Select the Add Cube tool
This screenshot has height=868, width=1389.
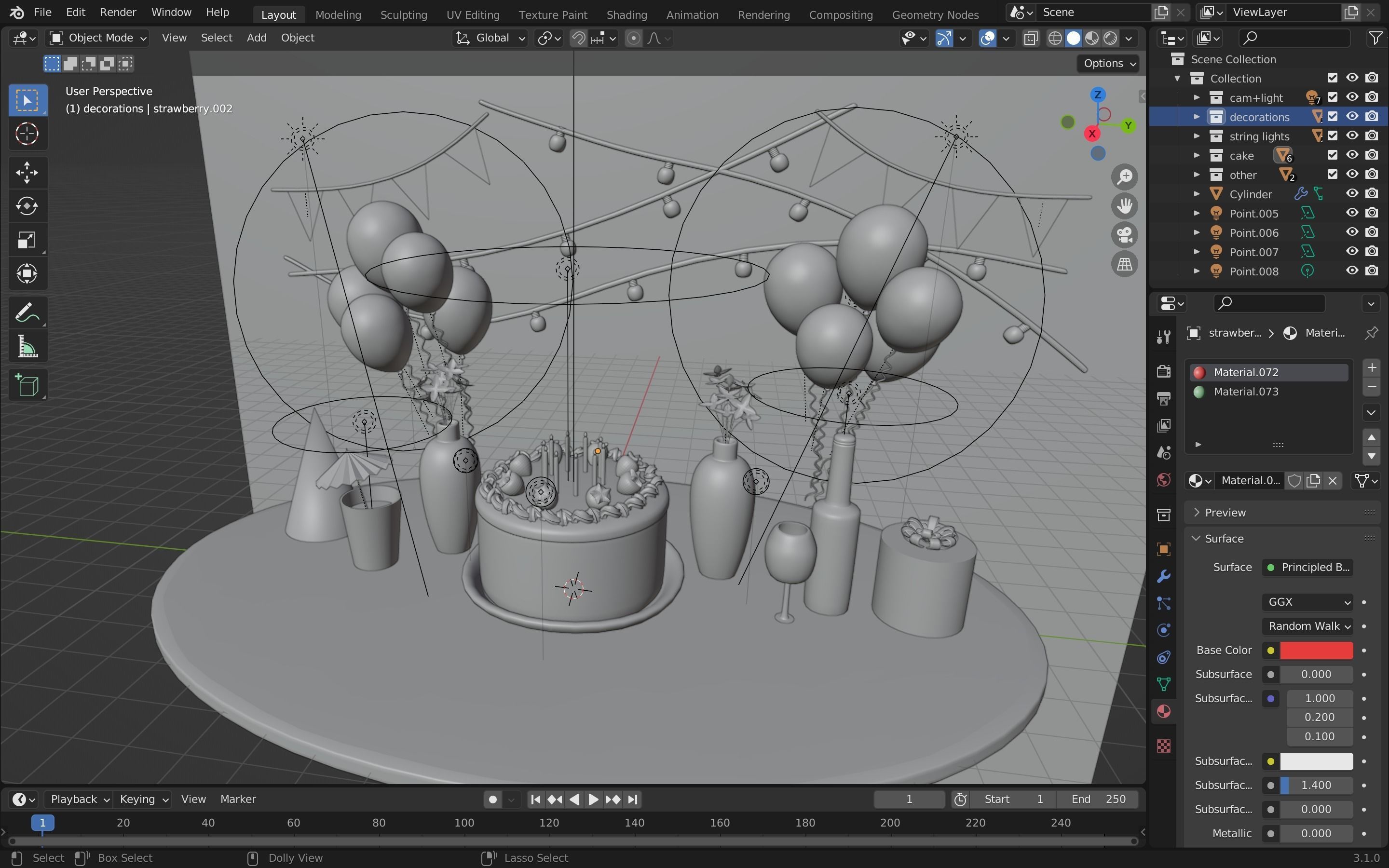click(27, 385)
